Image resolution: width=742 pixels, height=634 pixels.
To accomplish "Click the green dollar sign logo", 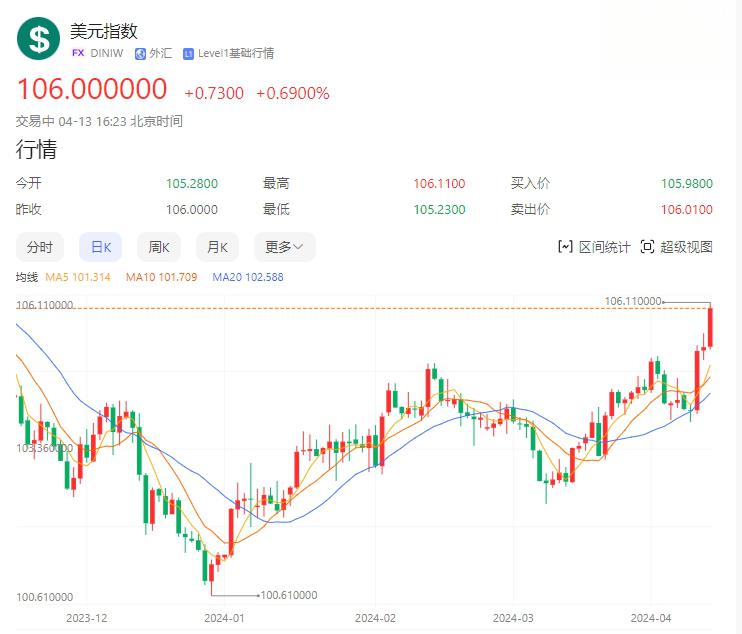I will 38,38.
